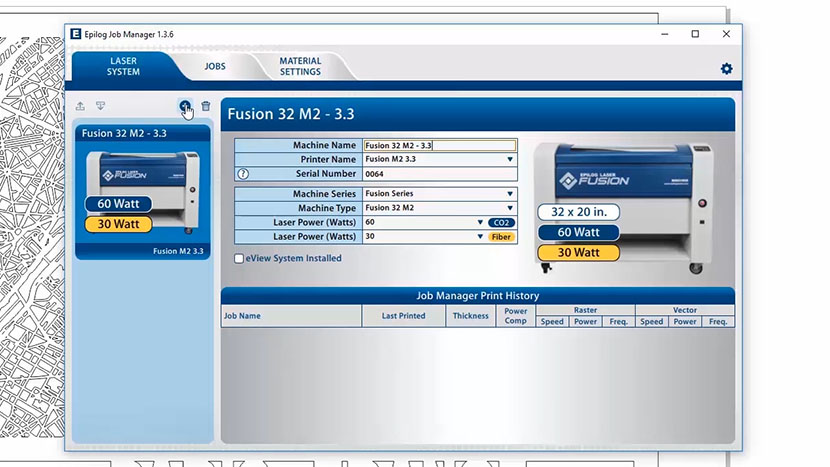830x467 pixels.
Task: Expand the Printer Name dropdown
Action: point(509,159)
